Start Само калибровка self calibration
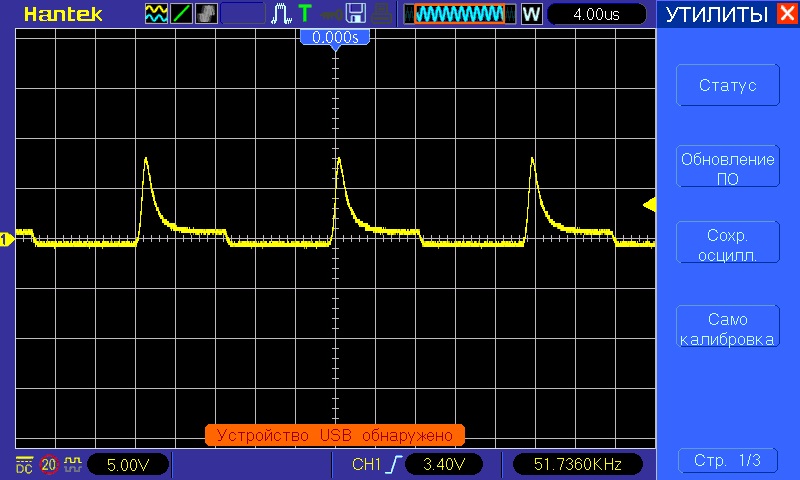 click(x=727, y=328)
